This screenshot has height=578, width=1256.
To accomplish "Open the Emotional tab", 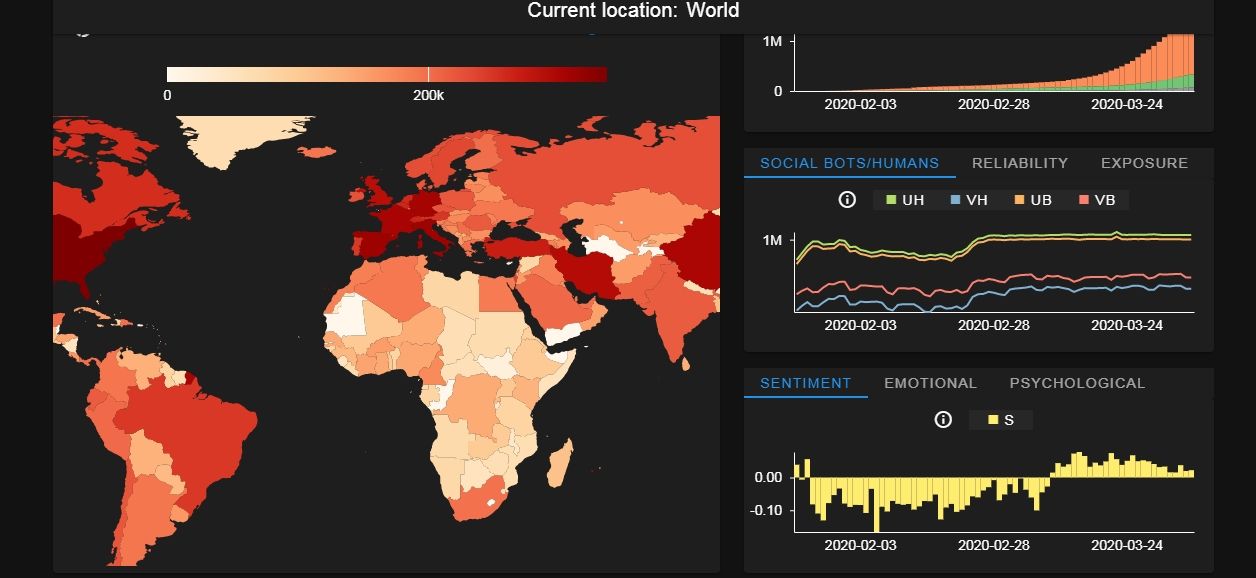I will 930,383.
